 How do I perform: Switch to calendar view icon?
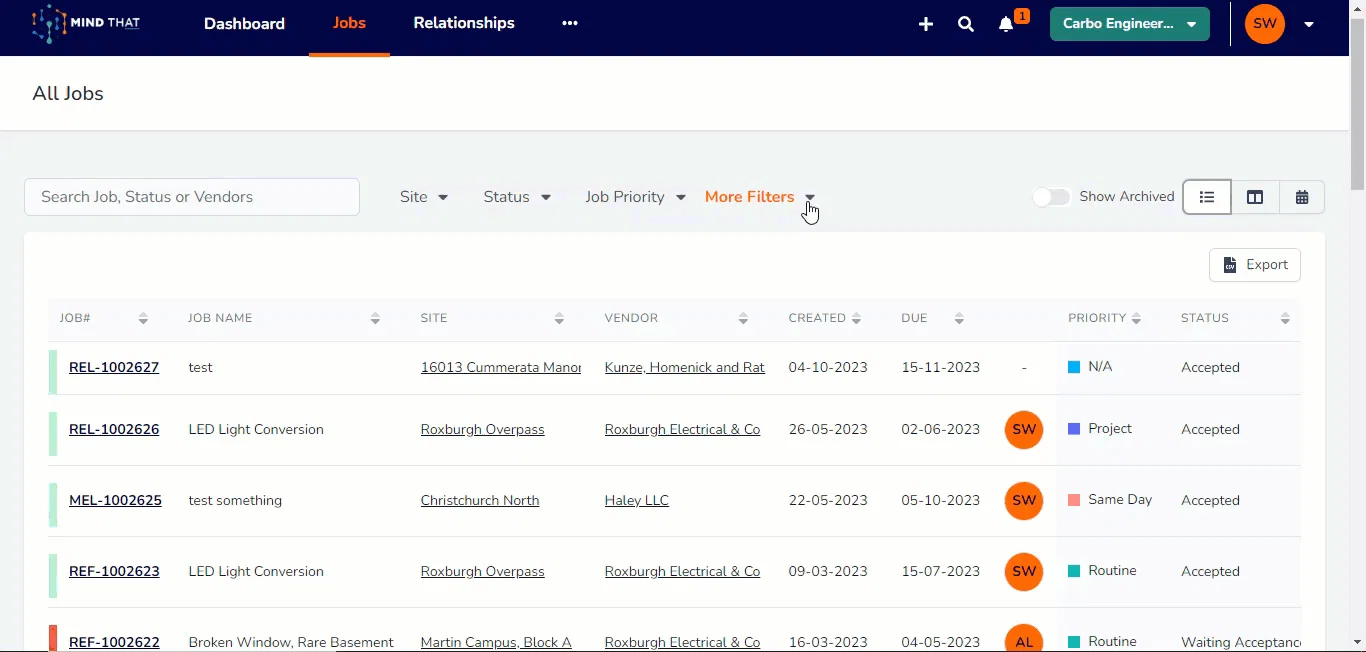coord(1302,197)
